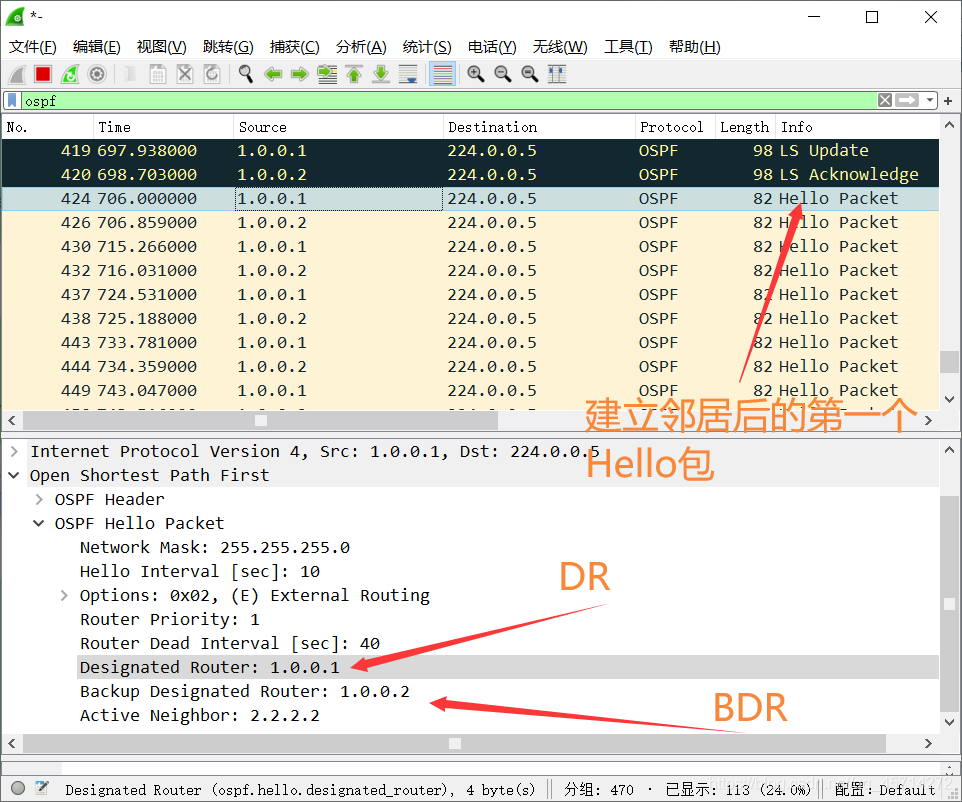Select packet 419 LS Update row

coord(470,150)
